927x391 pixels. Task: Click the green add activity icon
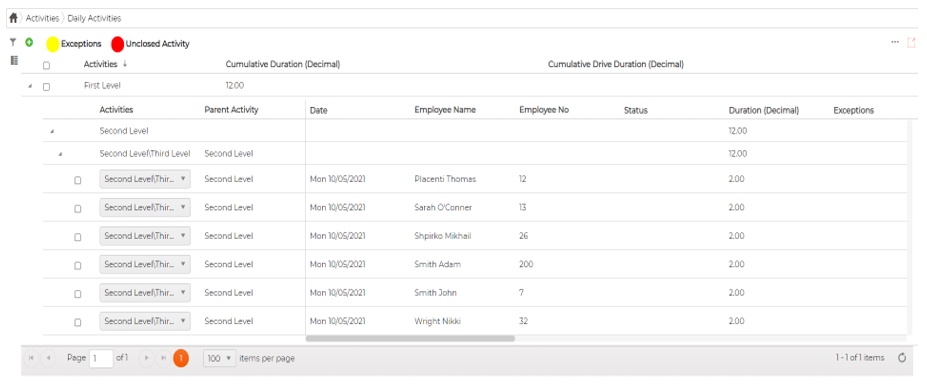tap(29, 43)
